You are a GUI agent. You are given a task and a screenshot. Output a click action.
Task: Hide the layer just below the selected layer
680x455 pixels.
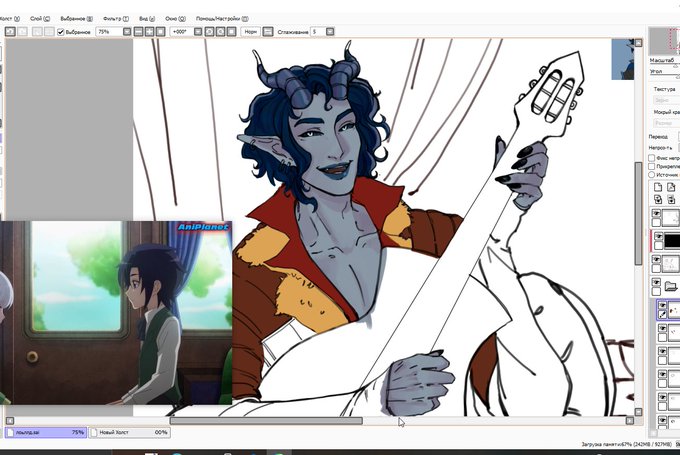pos(662,329)
